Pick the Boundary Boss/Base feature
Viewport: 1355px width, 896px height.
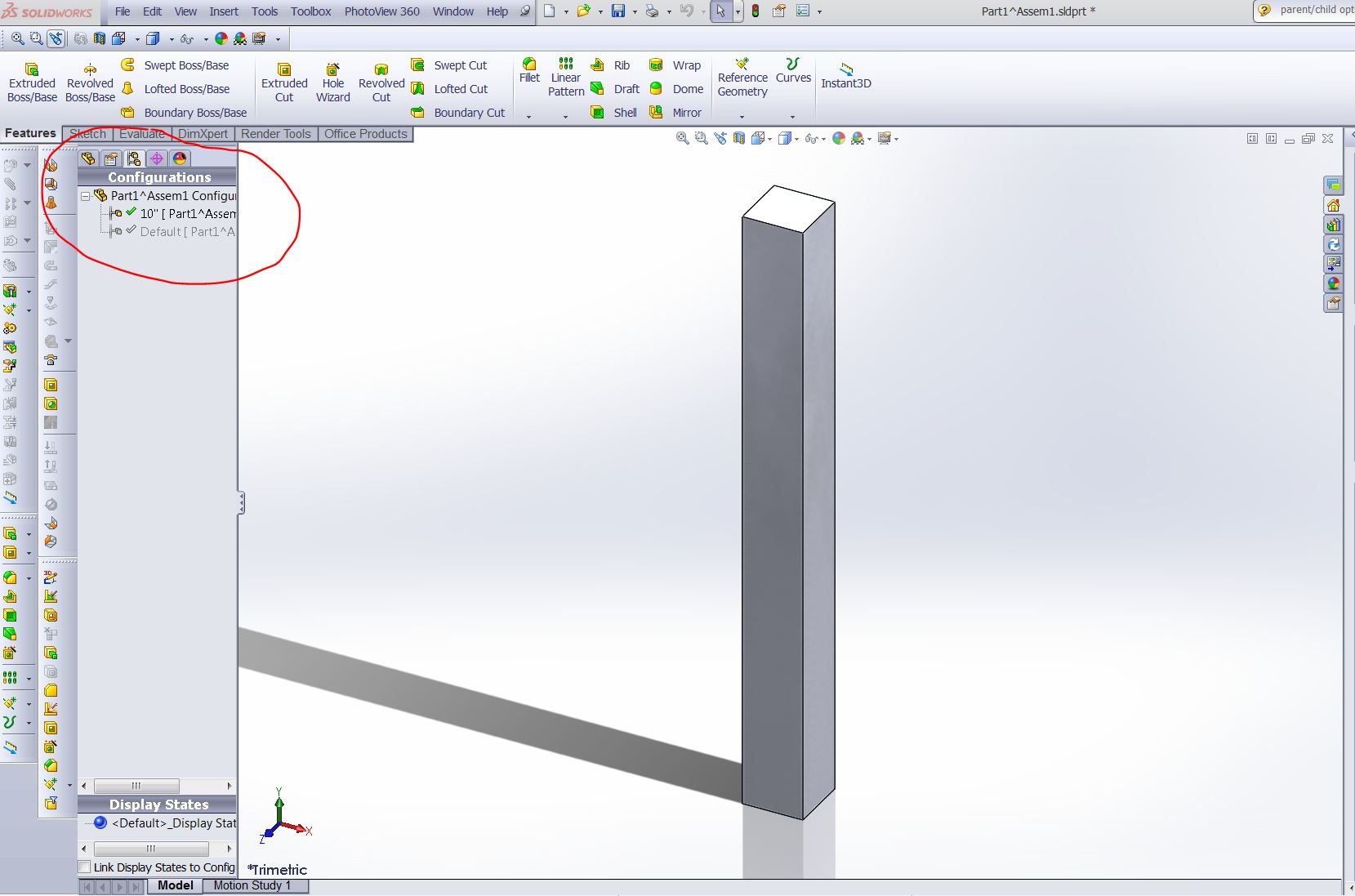[184, 113]
